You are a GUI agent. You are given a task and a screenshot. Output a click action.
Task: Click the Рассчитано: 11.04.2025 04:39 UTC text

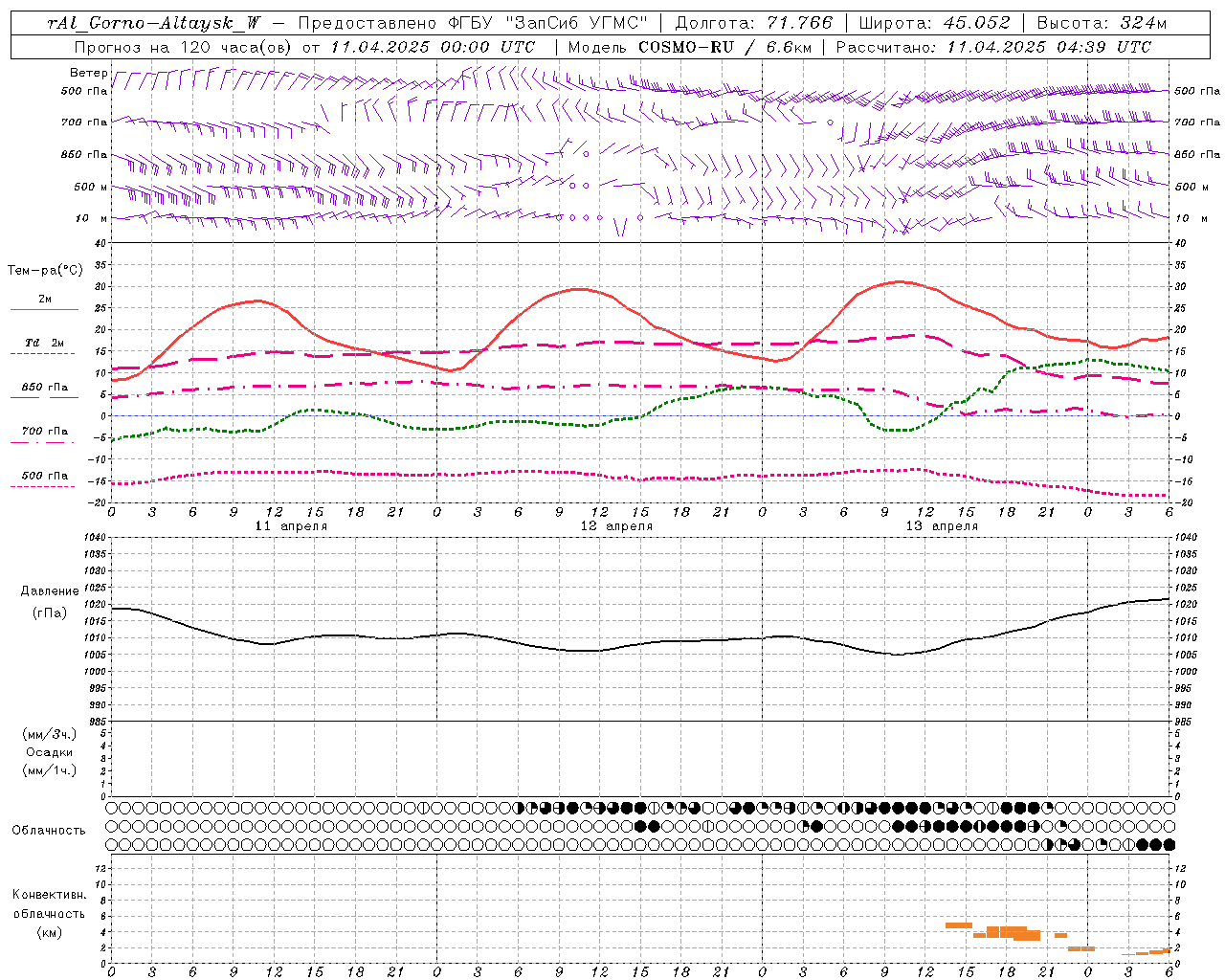[993, 47]
